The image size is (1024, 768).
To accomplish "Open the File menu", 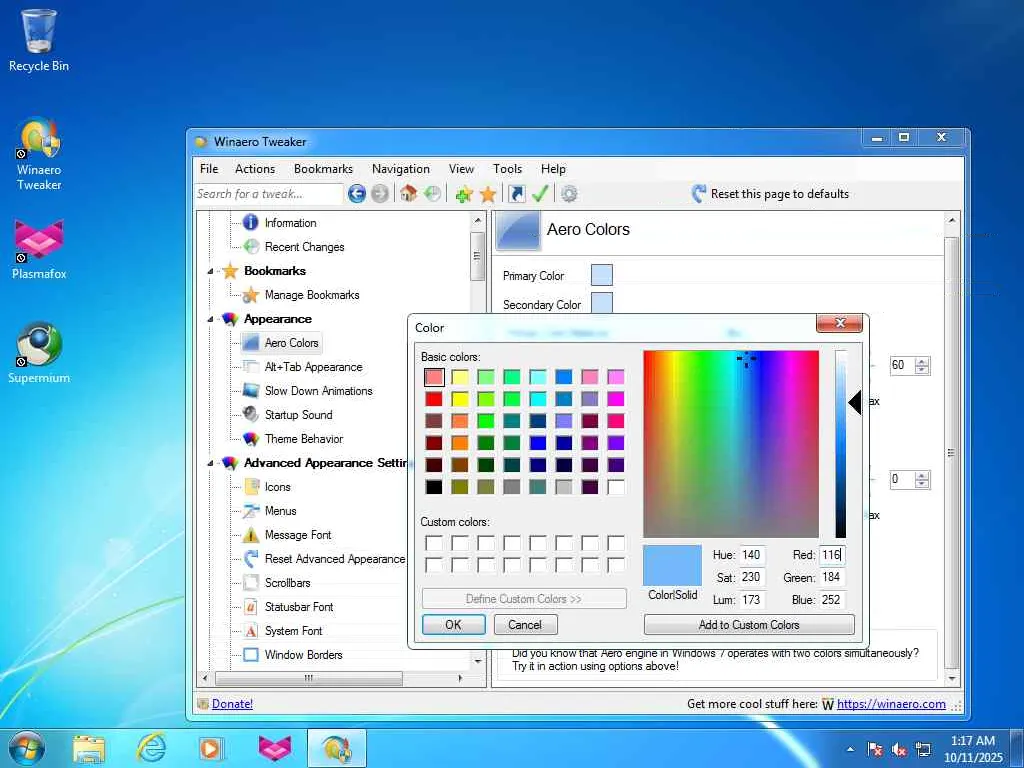I will 209,168.
